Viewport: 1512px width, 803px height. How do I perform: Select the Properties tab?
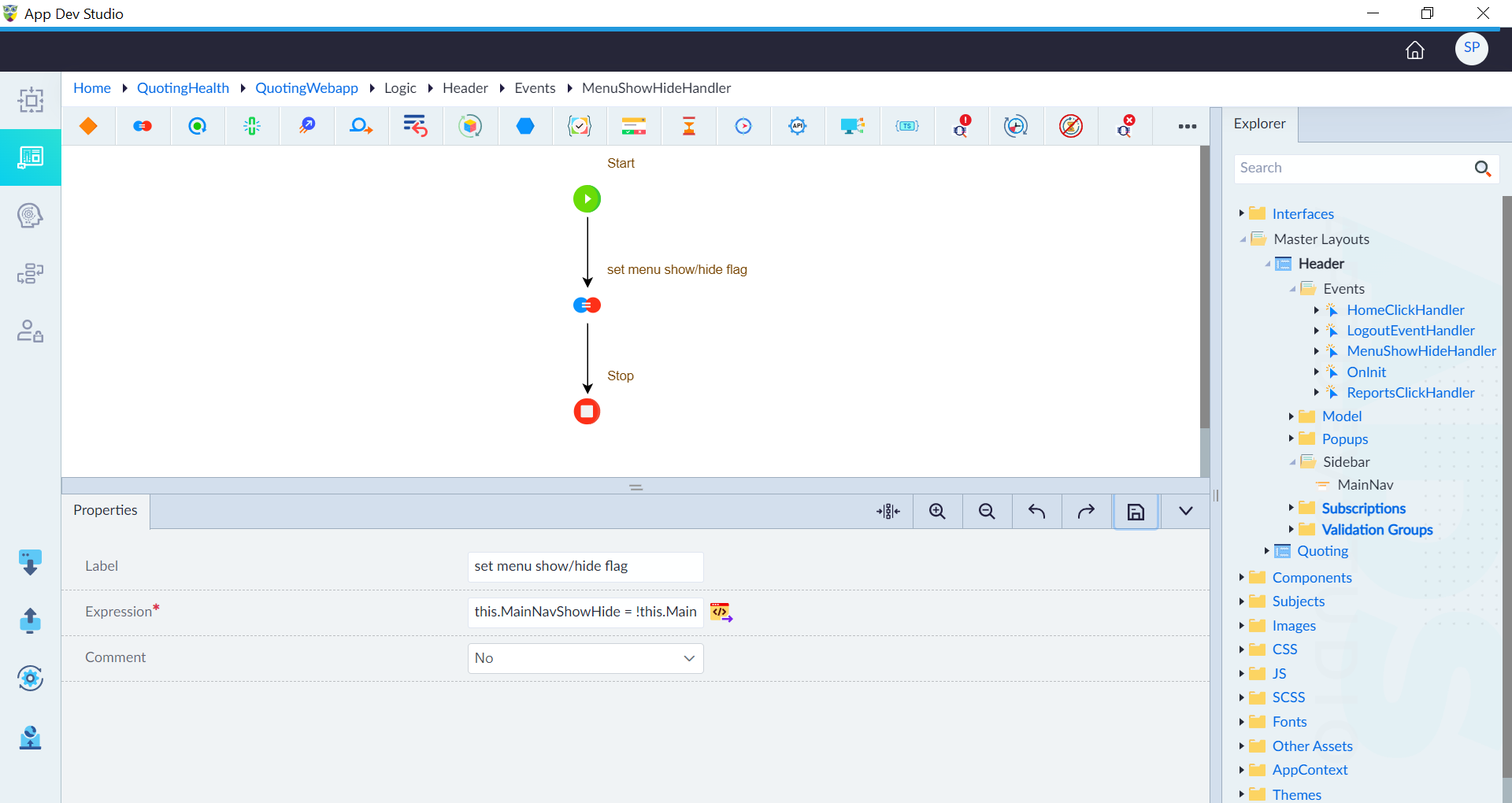point(106,510)
